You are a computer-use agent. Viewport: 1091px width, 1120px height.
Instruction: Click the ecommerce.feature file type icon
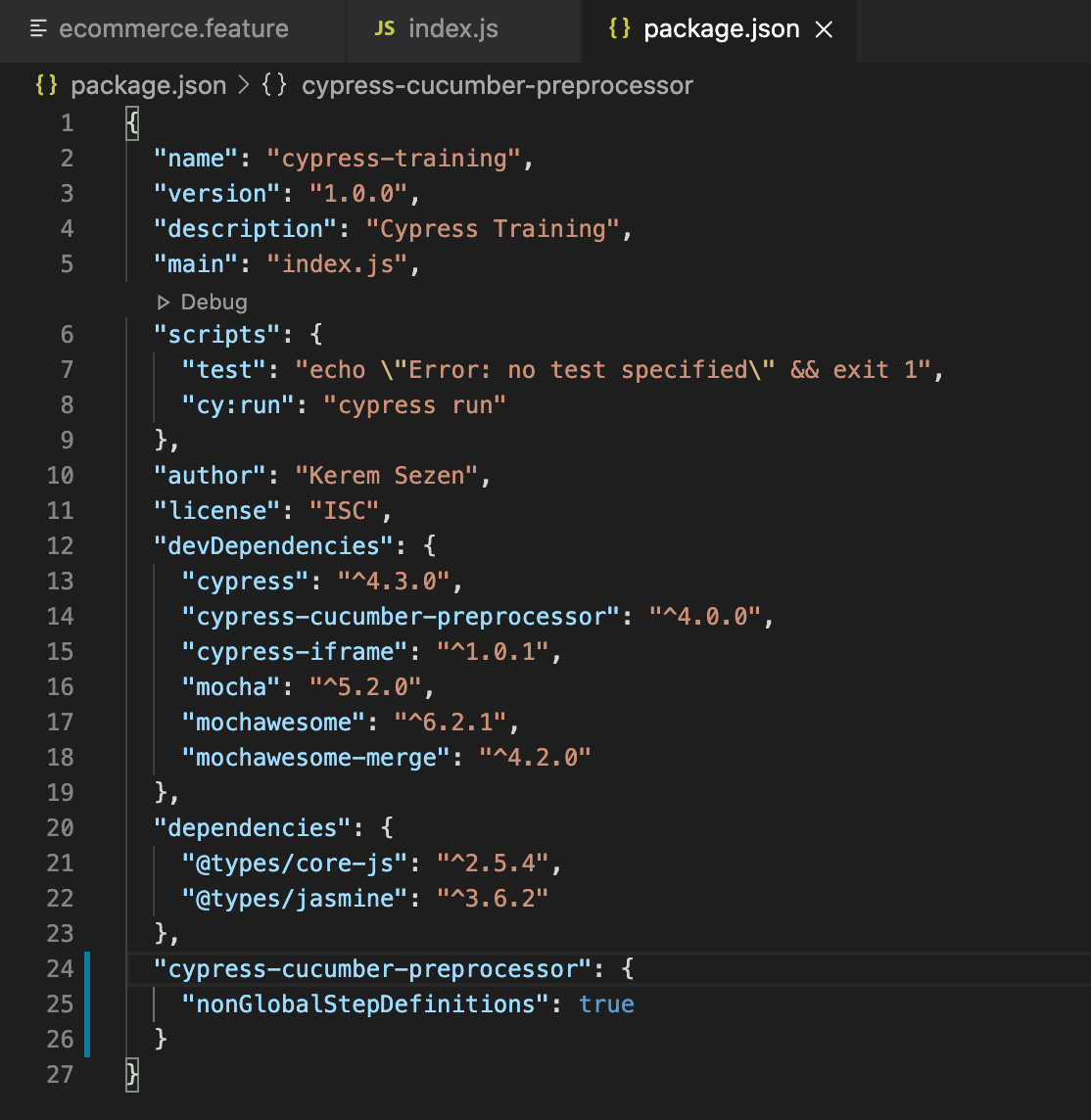click(38, 29)
